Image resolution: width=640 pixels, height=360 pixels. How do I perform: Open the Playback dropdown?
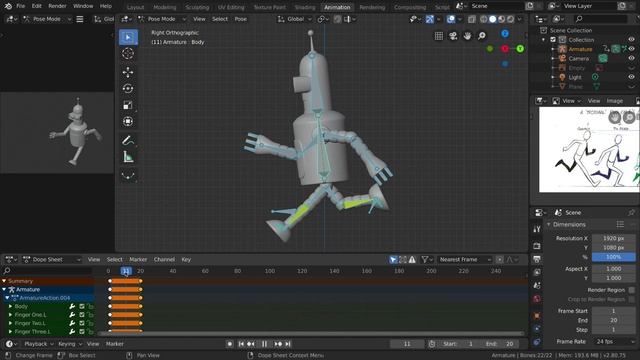(x=39, y=344)
